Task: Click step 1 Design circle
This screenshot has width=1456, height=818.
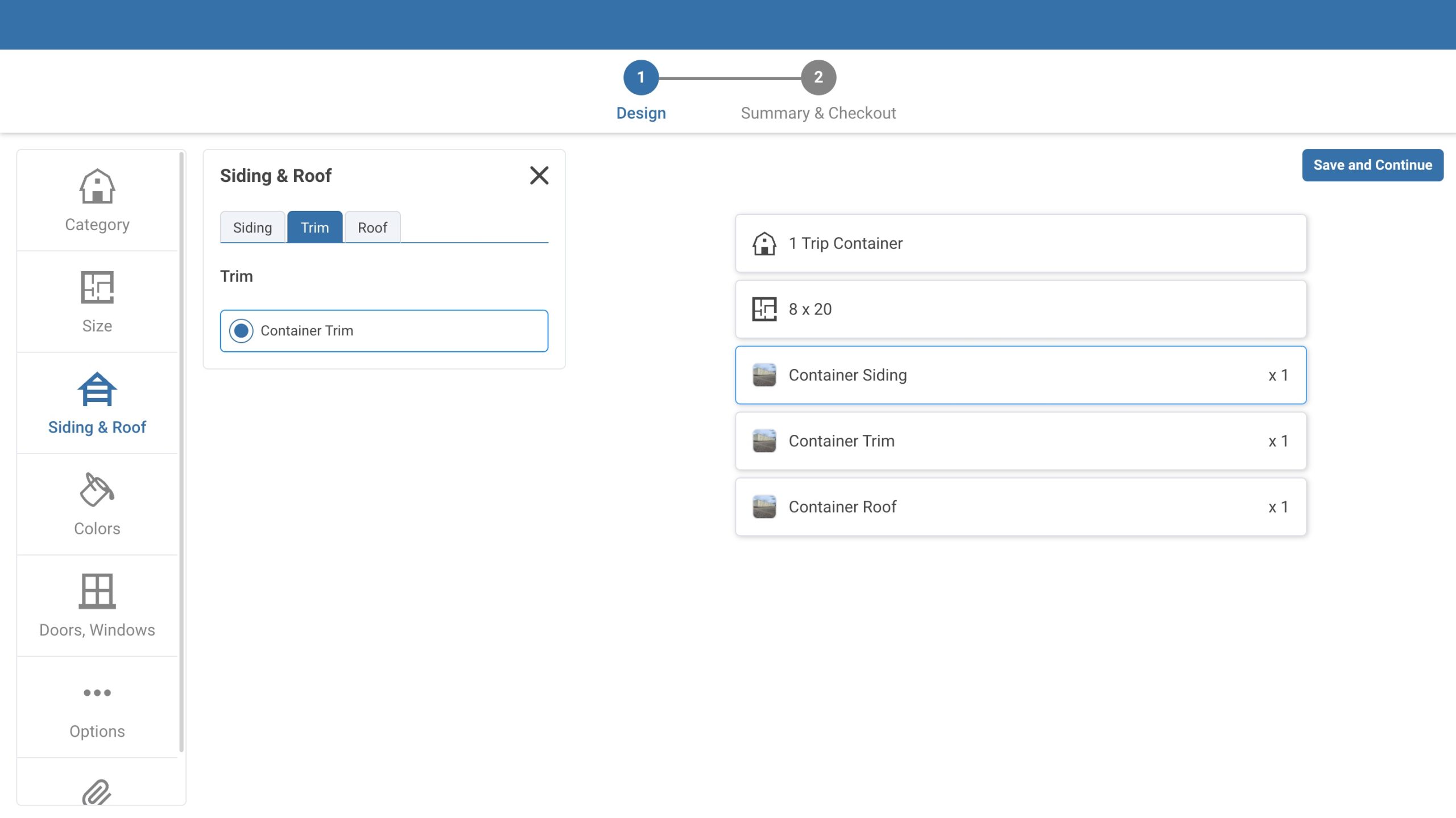Action: pos(640,77)
